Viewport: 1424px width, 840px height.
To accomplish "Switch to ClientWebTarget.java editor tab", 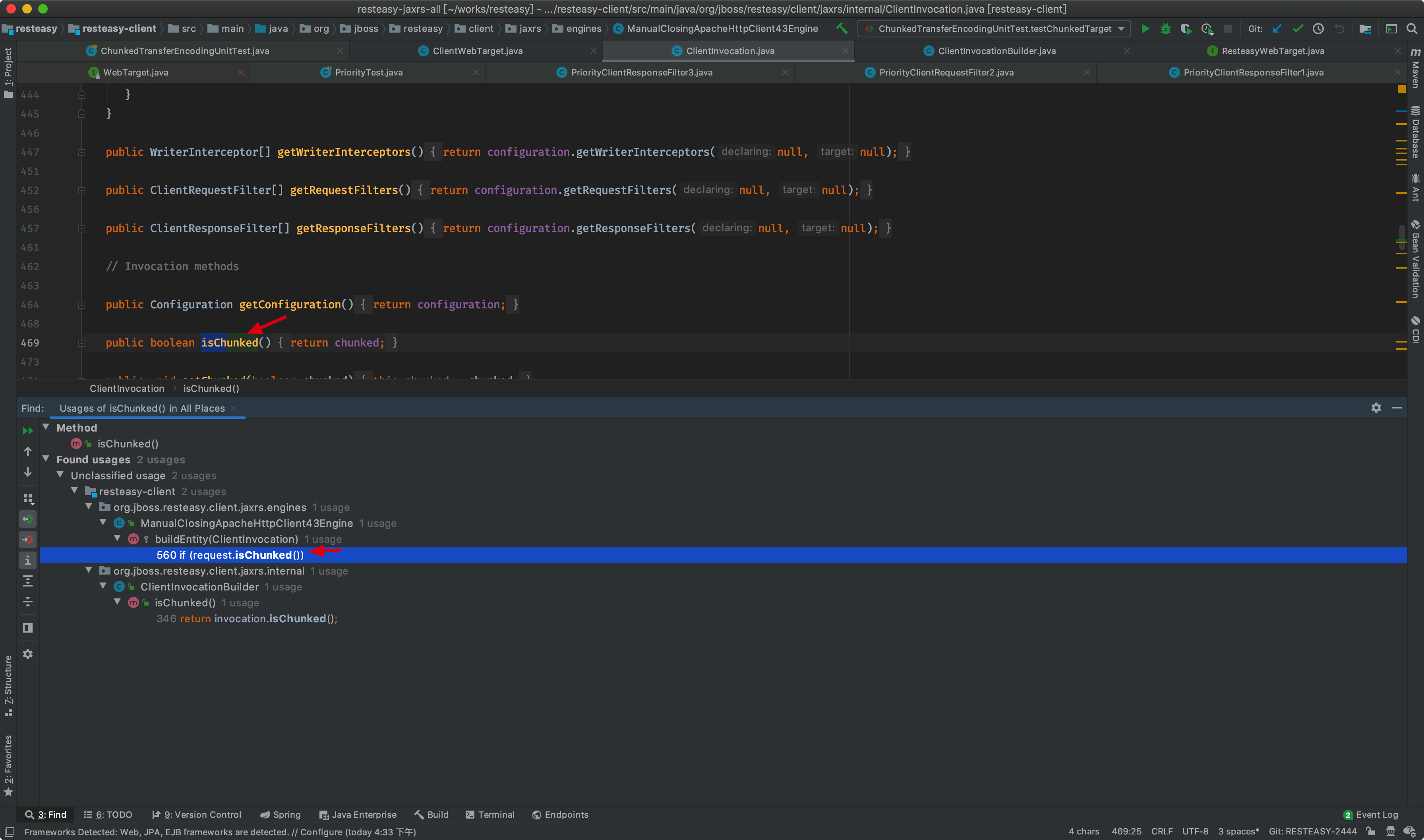I will 477,51.
